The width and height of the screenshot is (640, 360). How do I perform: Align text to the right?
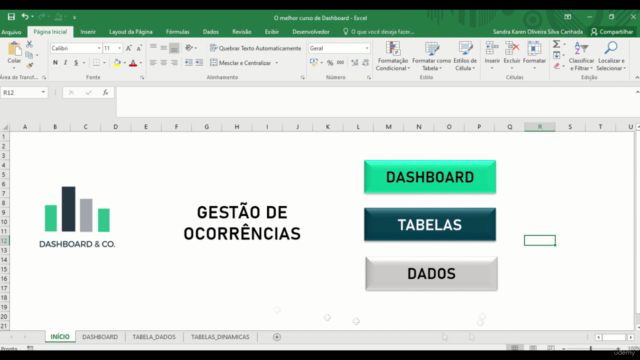tap(174, 63)
